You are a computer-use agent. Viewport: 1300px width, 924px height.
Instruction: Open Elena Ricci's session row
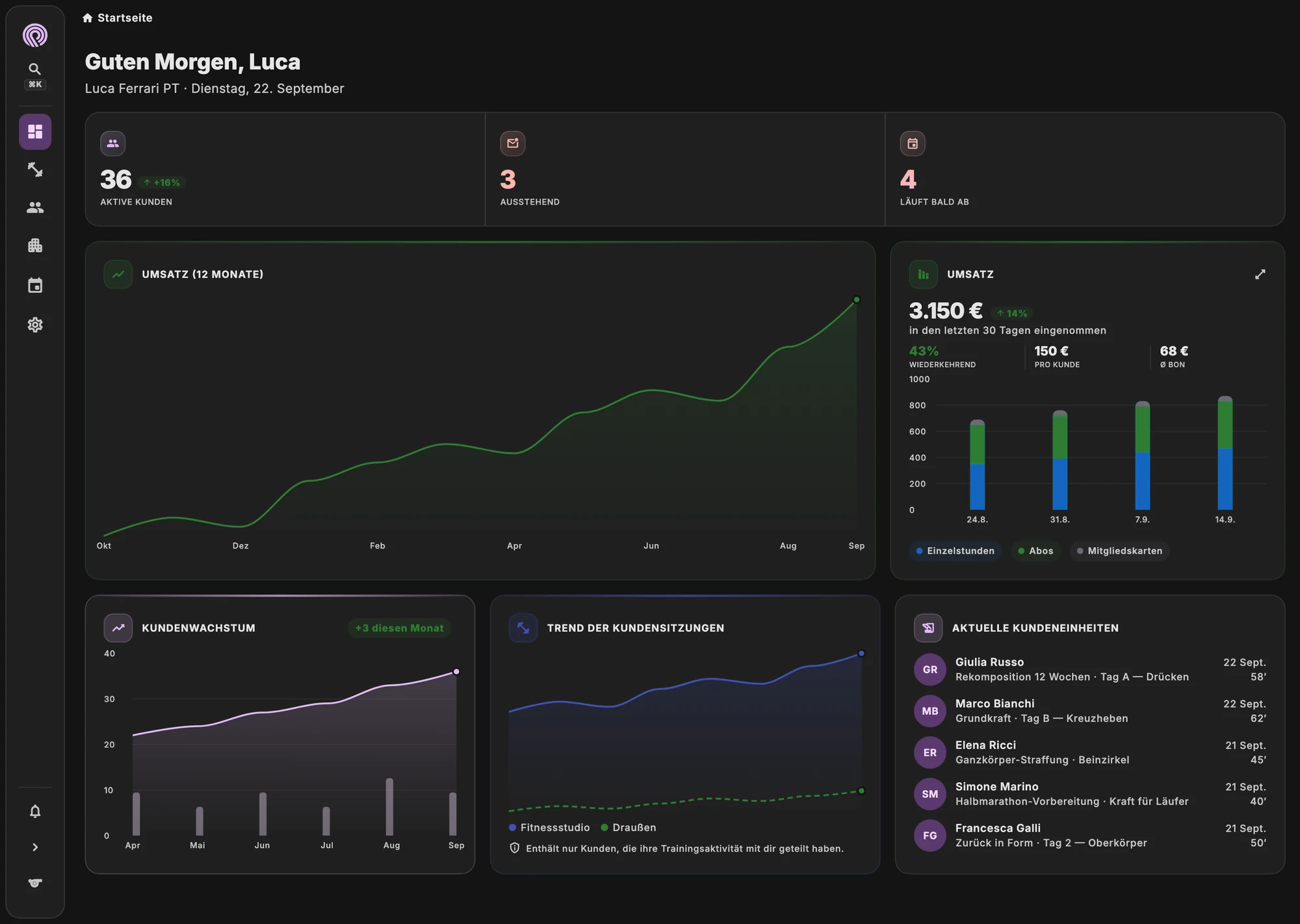[x=1090, y=752]
